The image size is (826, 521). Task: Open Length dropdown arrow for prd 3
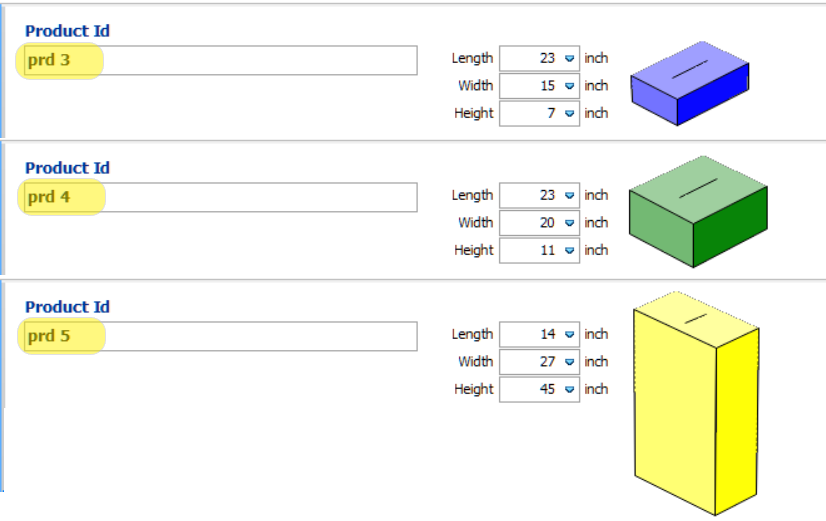569,58
